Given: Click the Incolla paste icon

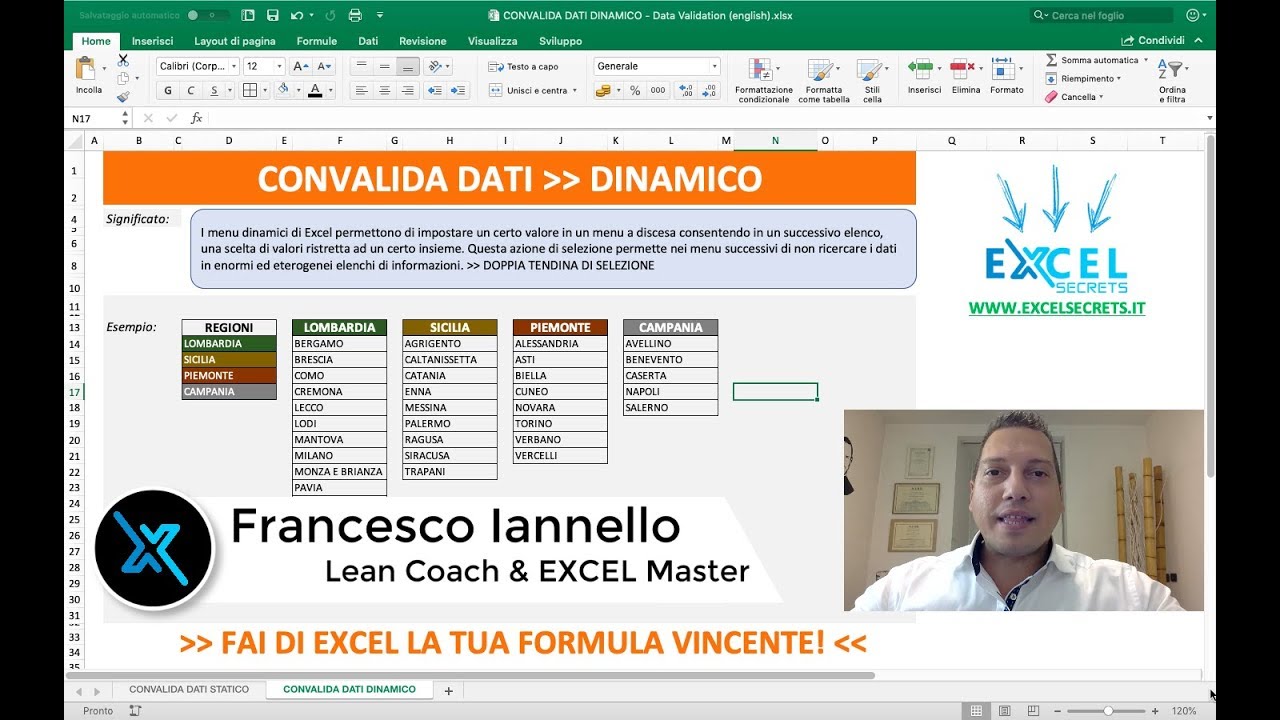Looking at the screenshot, I should click(x=89, y=75).
